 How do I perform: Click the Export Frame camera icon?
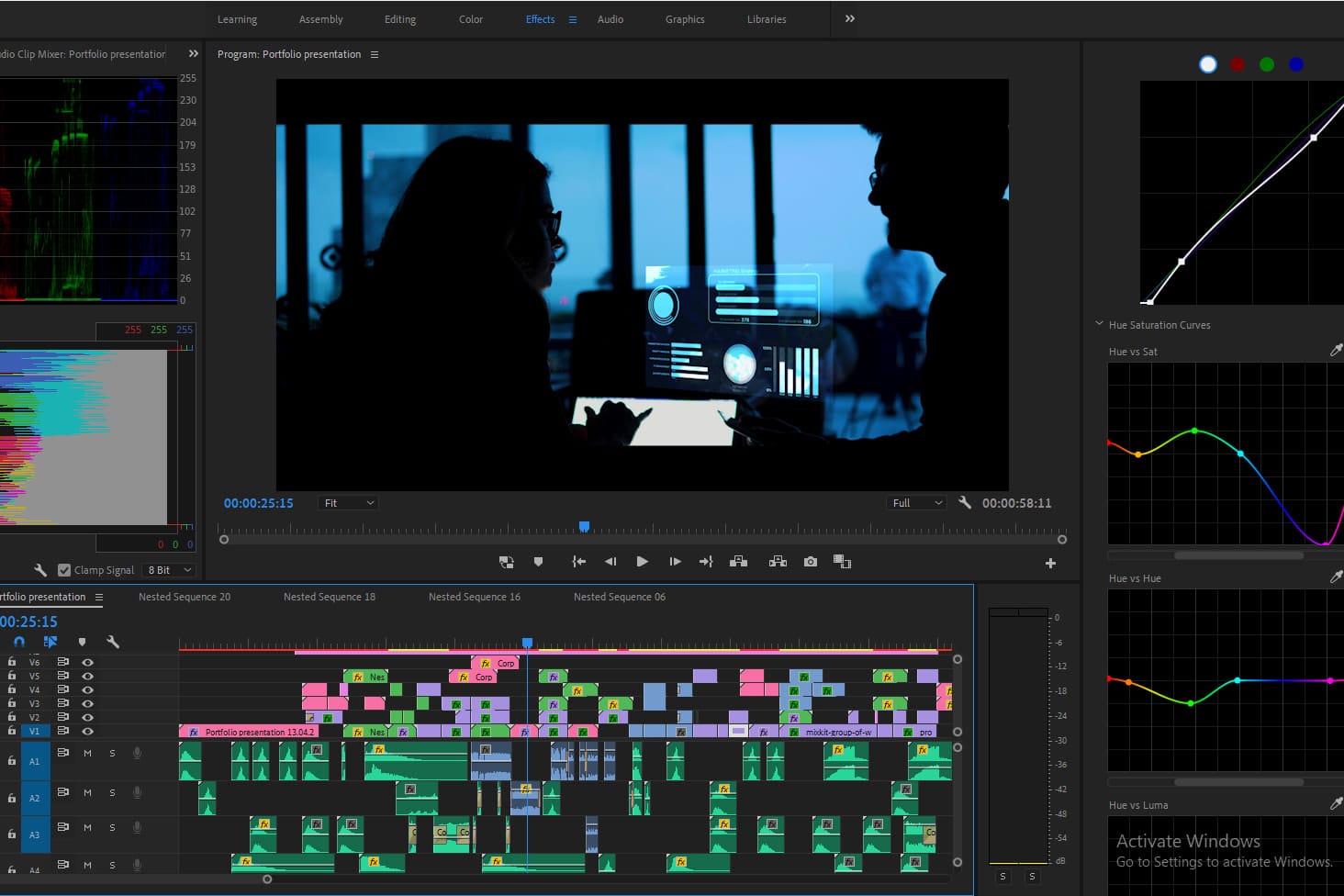tap(810, 562)
